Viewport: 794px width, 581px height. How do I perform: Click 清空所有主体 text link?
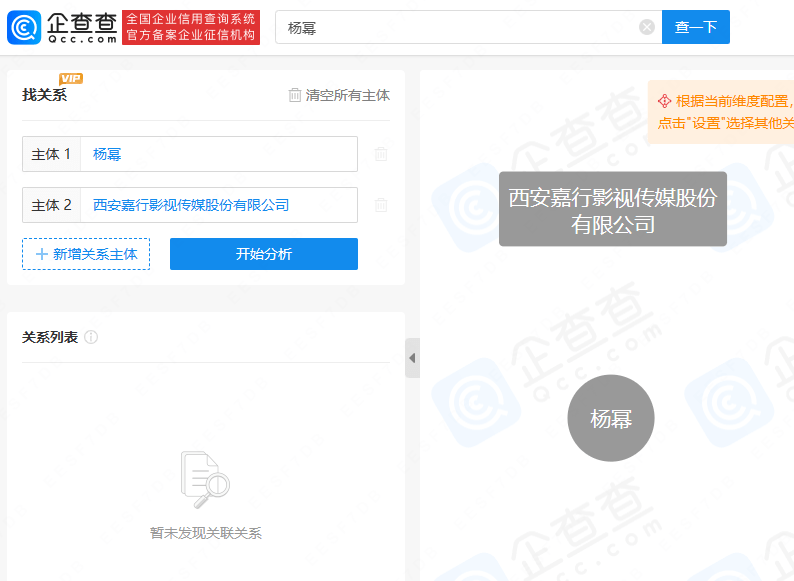coord(347,95)
